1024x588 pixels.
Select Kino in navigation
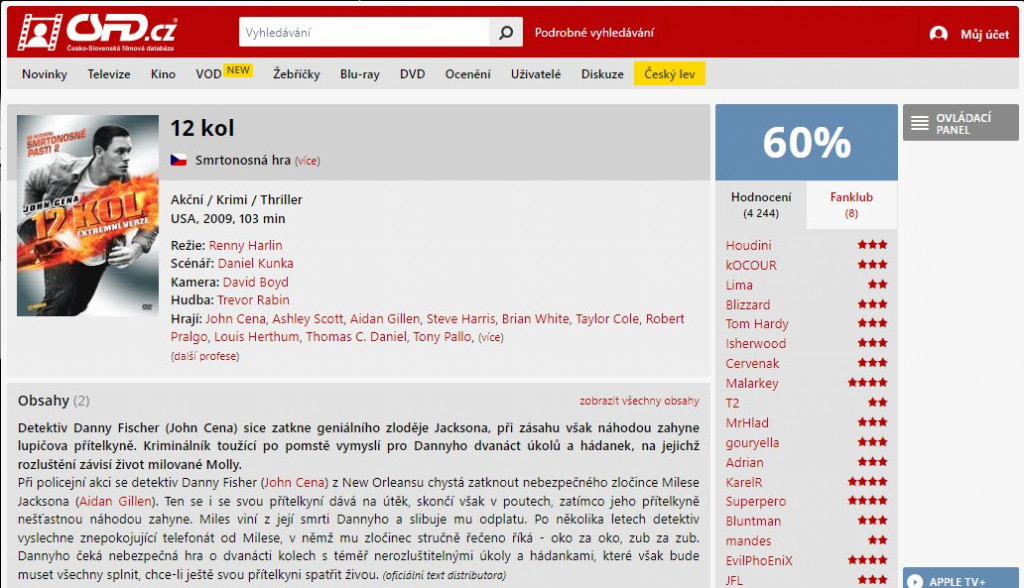163,74
